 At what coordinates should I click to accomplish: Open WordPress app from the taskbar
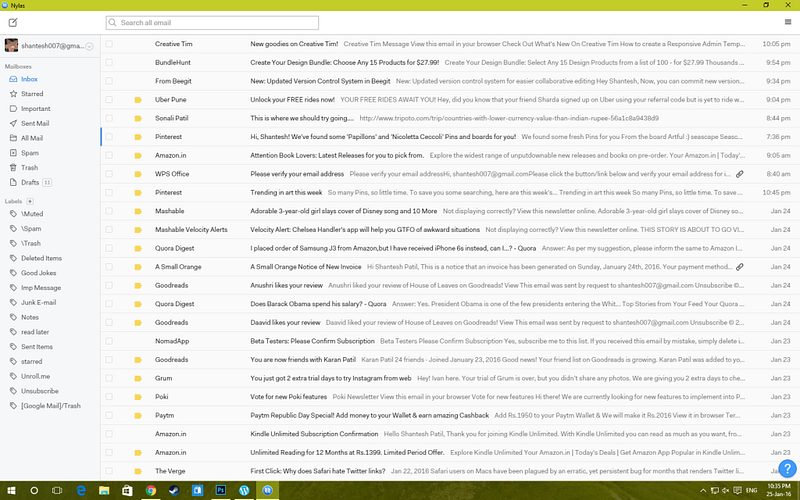tap(244, 490)
